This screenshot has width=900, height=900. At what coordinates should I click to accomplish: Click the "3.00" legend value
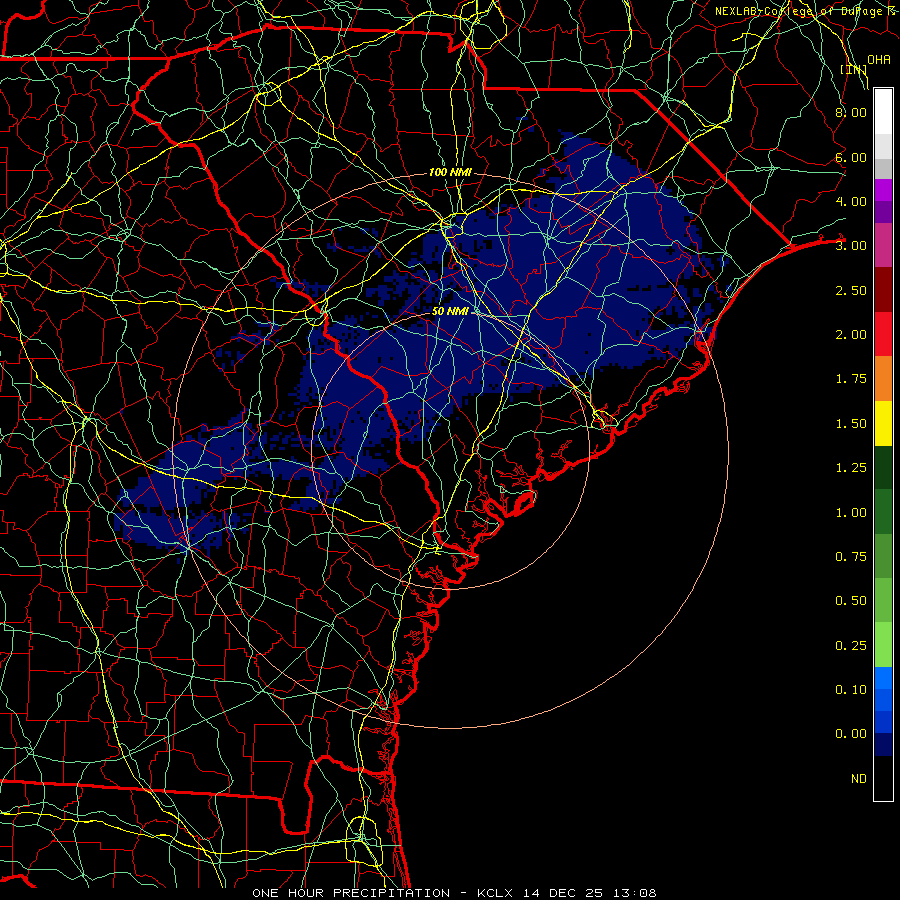click(x=851, y=246)
